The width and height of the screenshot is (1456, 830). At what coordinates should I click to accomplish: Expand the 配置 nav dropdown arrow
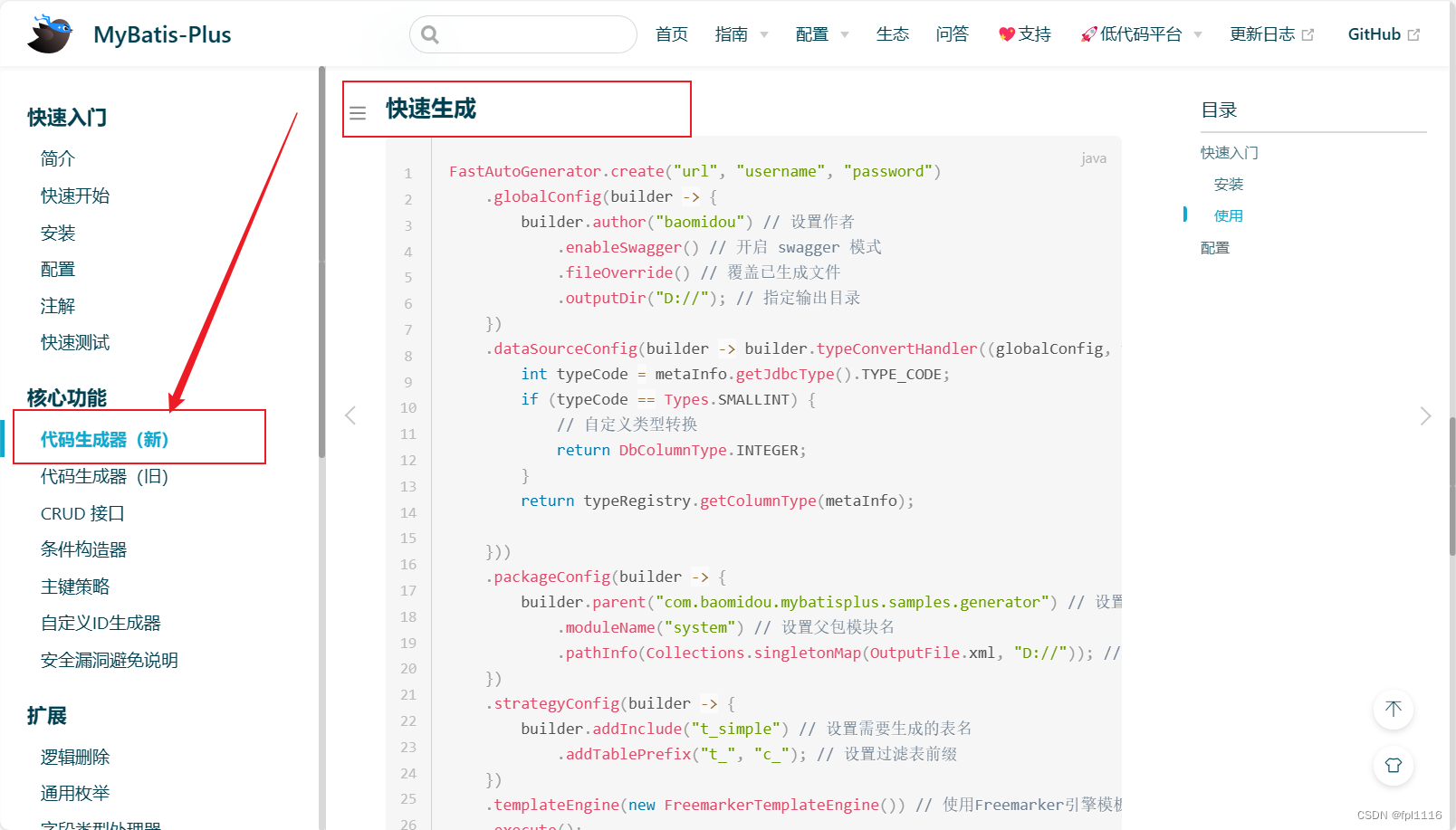[x=845, y=34]
